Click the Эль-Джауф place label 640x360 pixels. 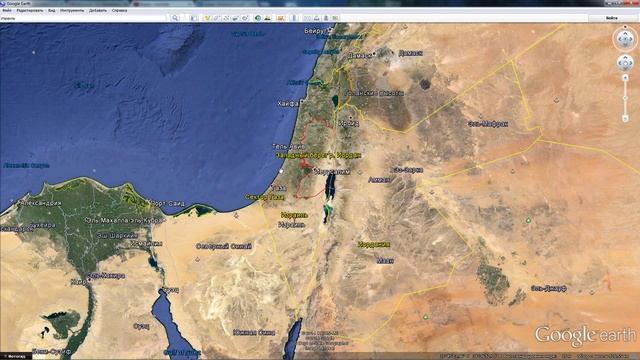[x=549, y=288]
